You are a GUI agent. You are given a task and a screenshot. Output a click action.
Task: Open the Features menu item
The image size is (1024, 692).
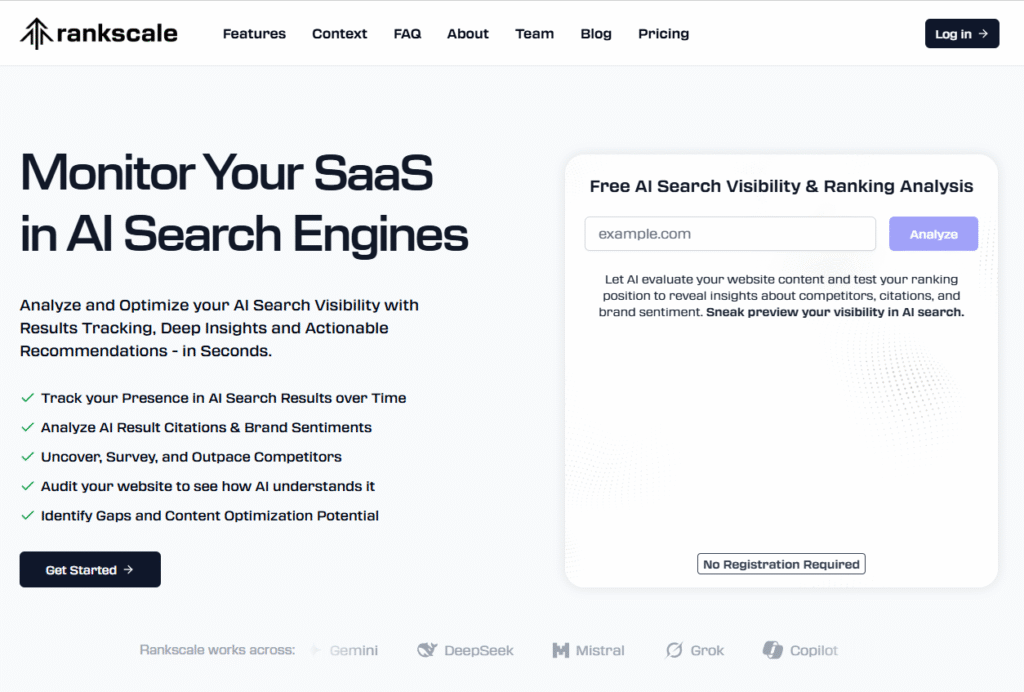[x=254, y=33]
